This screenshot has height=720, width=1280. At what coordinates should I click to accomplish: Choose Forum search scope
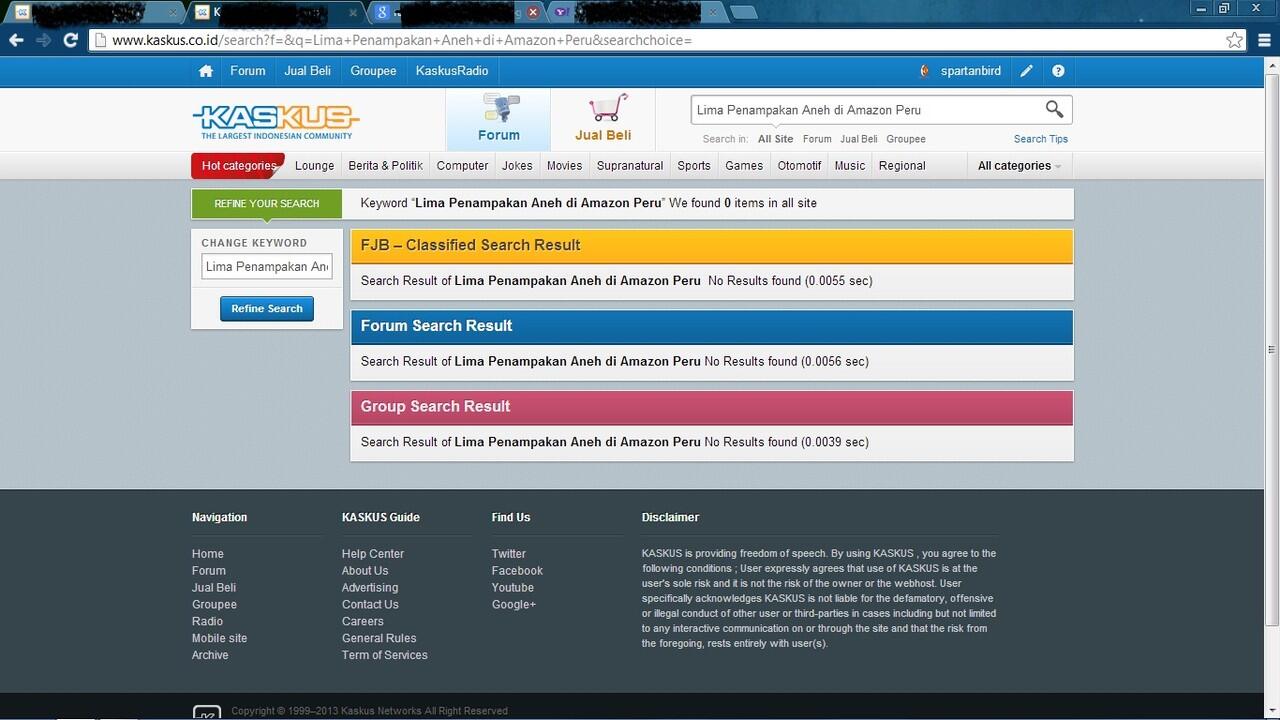coord(817,139)
